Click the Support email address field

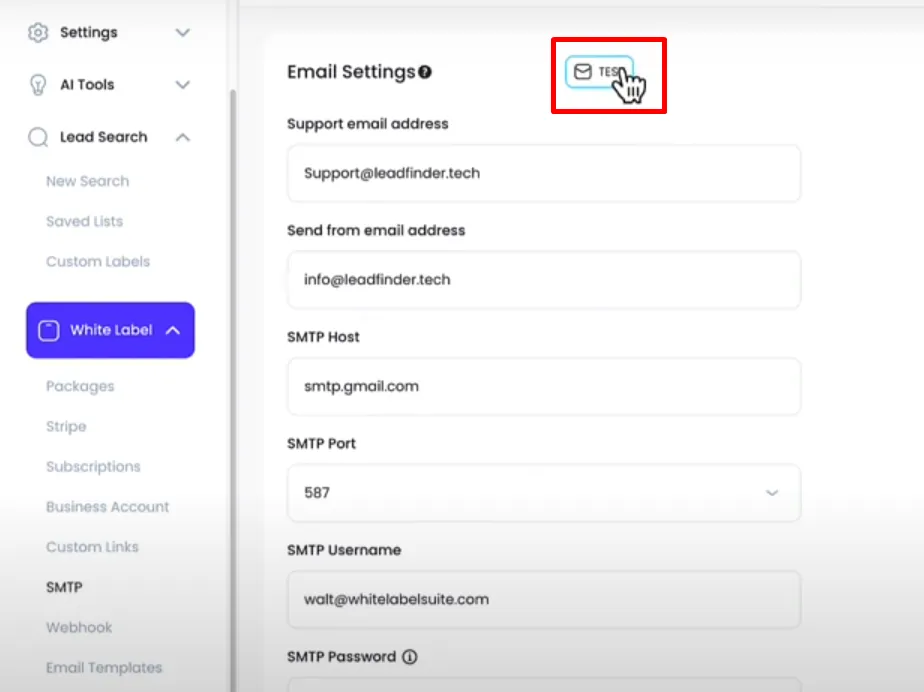(544, 173)
